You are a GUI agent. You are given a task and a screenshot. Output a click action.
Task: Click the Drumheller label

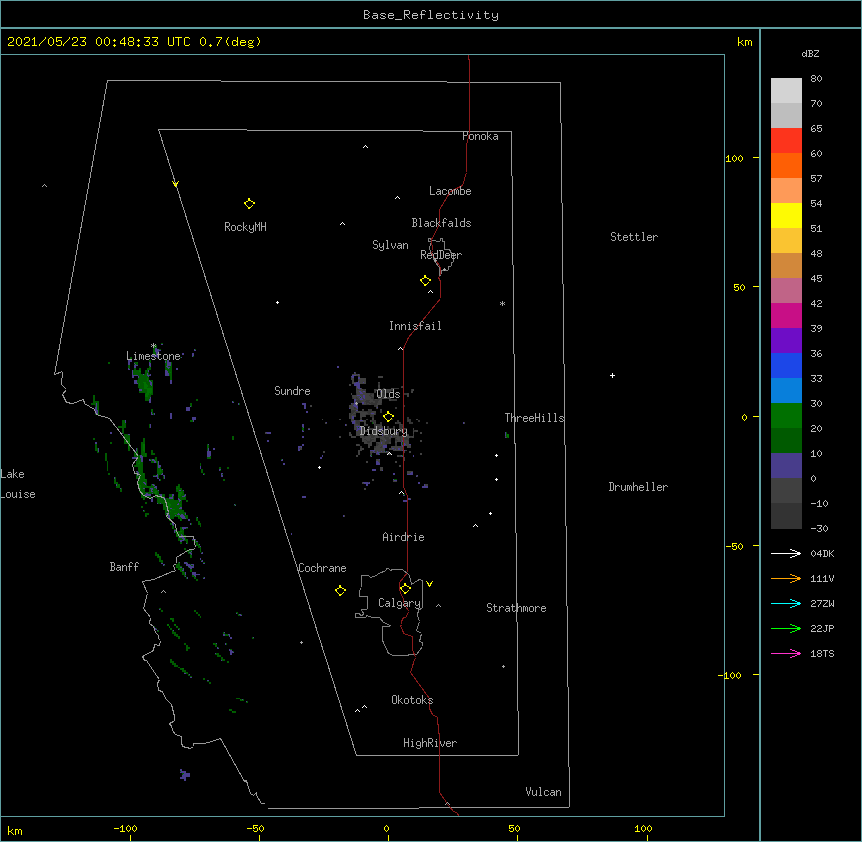pyautogui.click(x=638, y=487)
